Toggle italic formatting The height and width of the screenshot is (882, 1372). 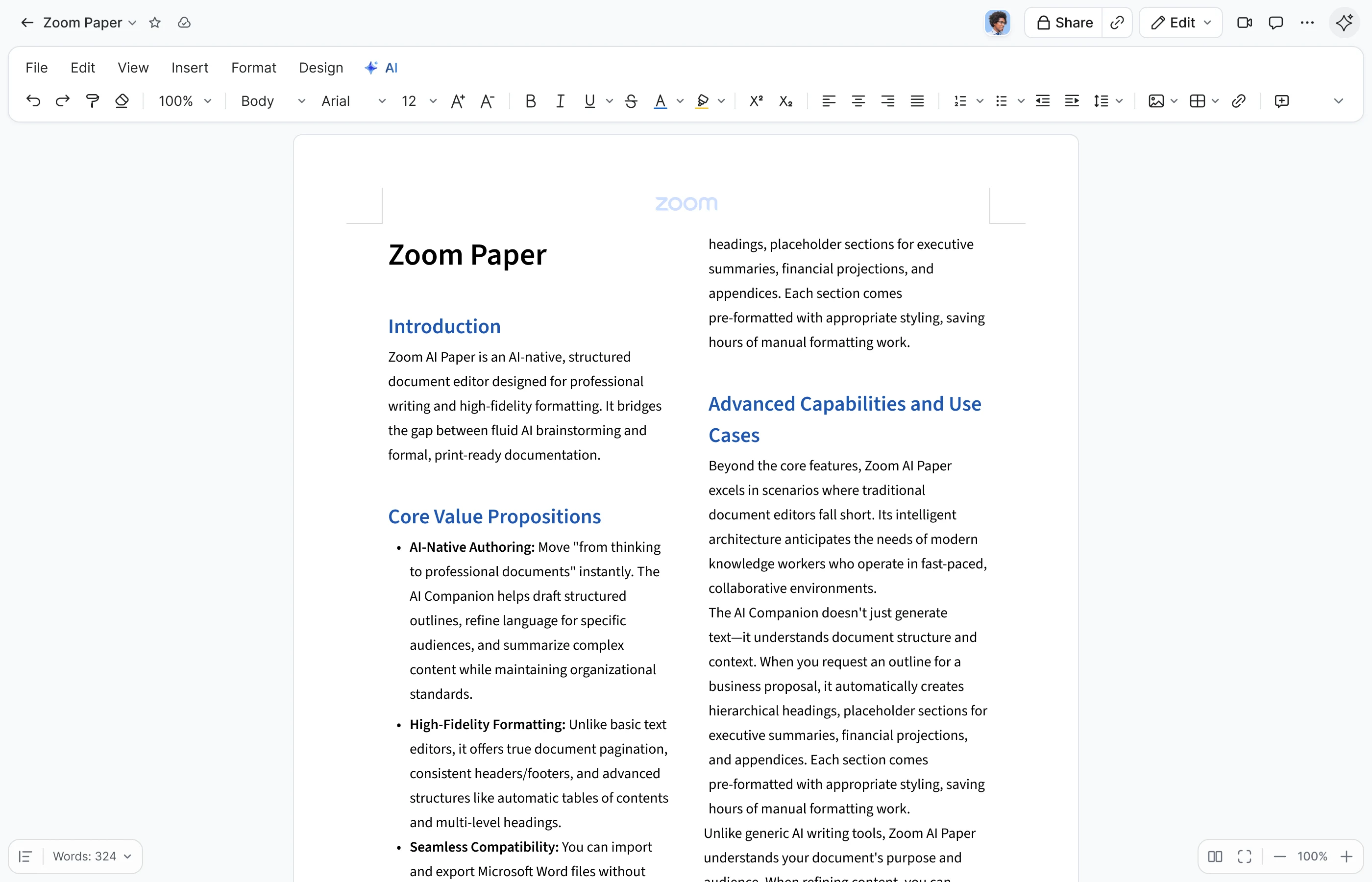(x=560, y=101)
